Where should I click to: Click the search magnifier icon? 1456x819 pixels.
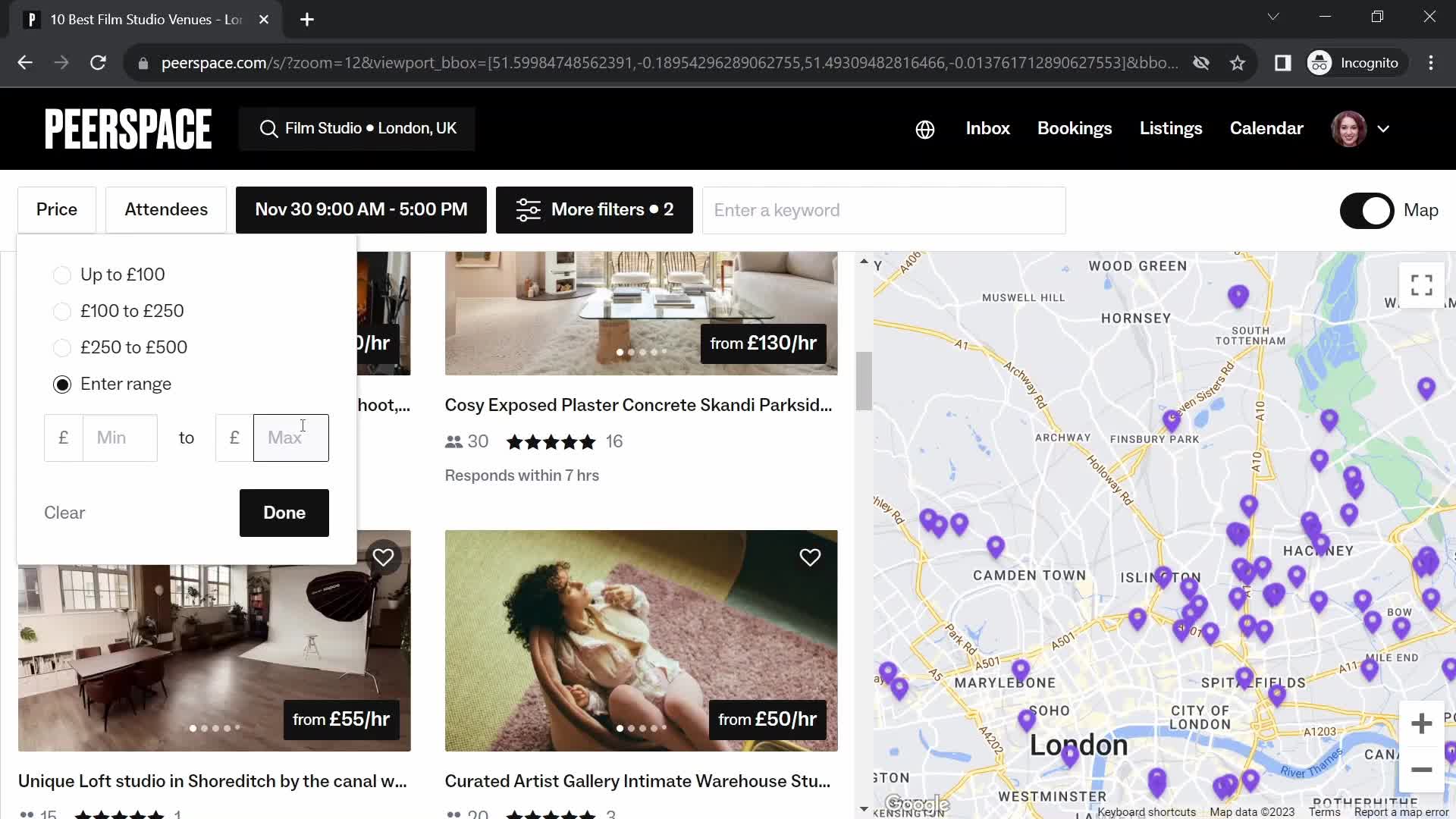coord(268,128)
